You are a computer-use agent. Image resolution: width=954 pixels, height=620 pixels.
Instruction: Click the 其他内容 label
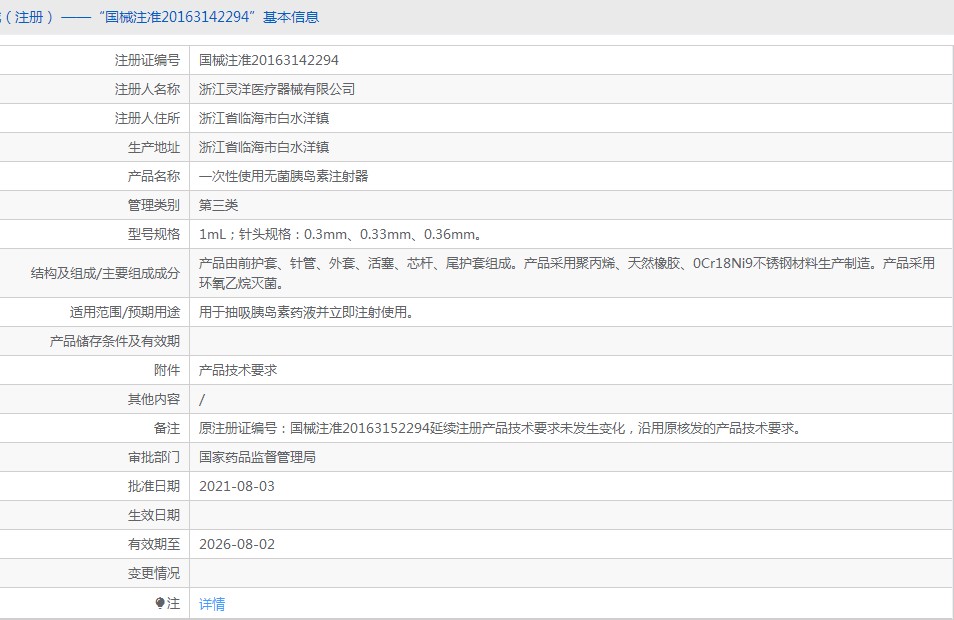pos(154,399)
